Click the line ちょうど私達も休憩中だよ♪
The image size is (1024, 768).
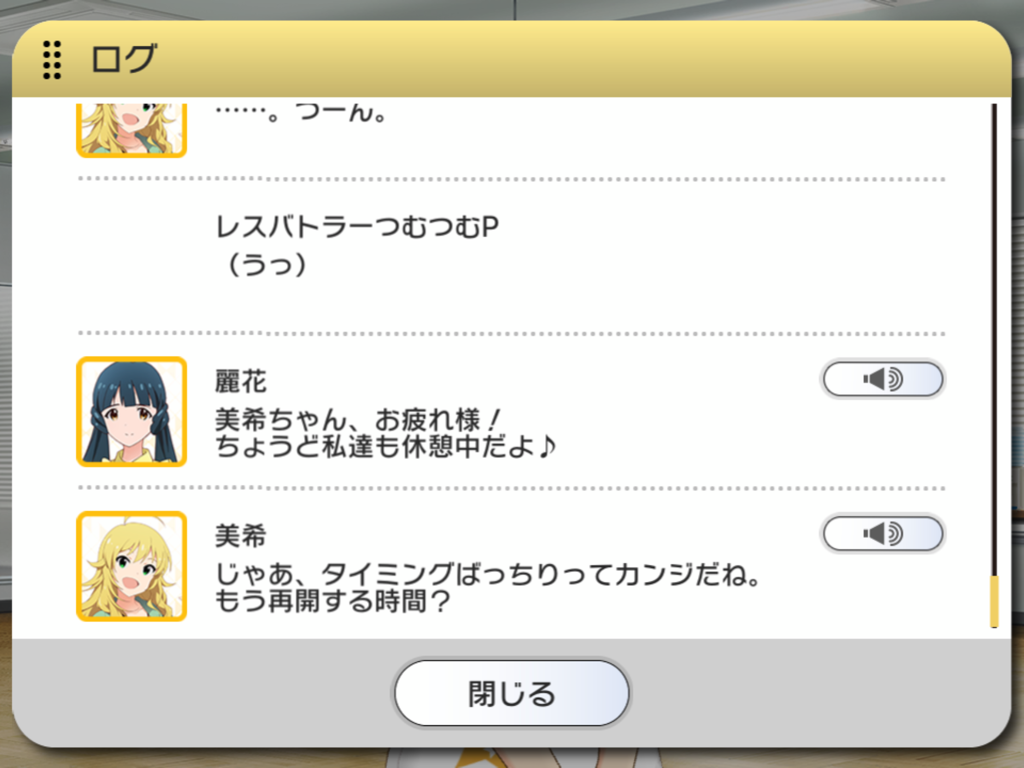(x=385, y=447)
